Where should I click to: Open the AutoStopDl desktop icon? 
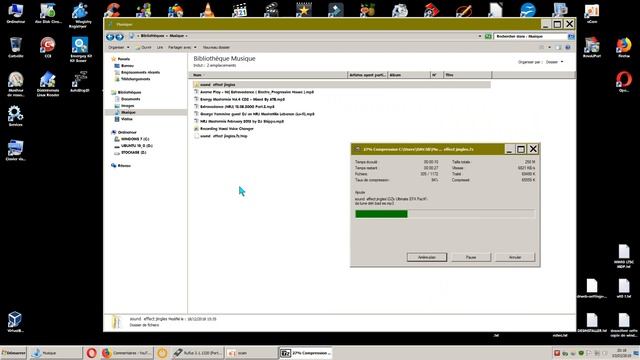pos(80,82)
